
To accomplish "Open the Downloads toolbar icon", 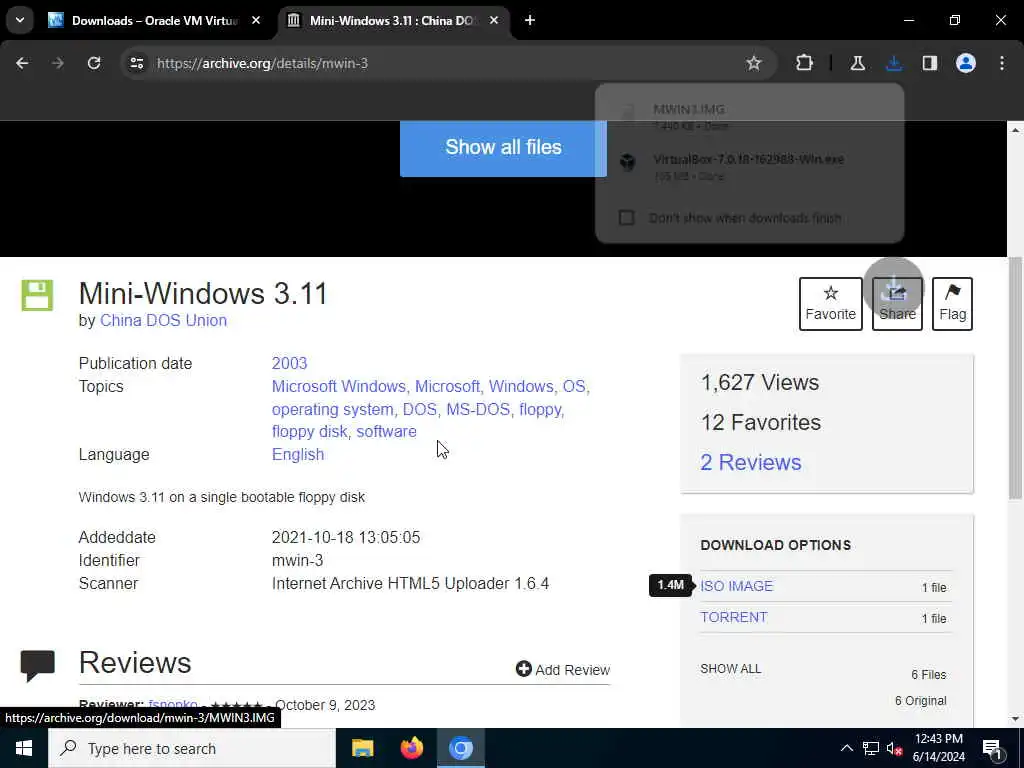I will coord(894,63).
